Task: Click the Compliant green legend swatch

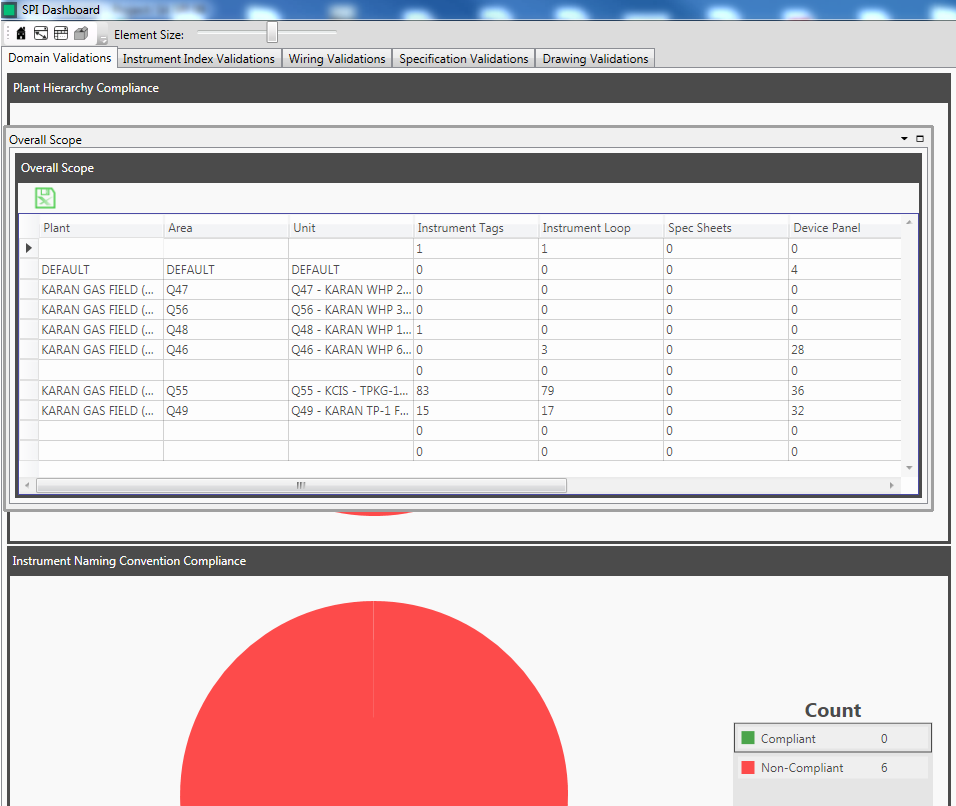Action: click(x=748, y=739)
